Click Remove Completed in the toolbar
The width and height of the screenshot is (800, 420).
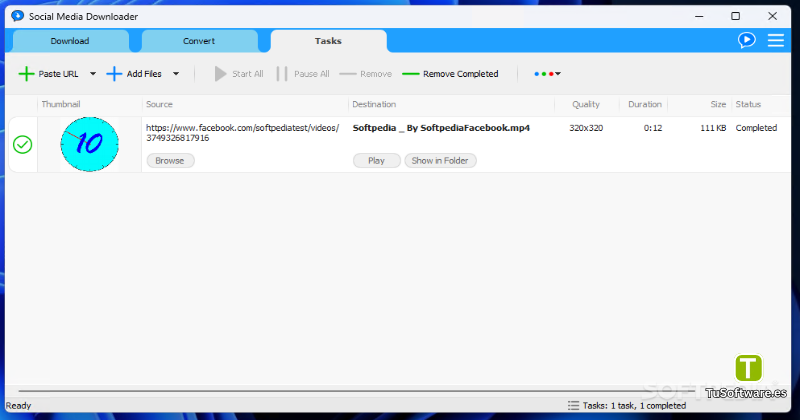pos(450,74)
